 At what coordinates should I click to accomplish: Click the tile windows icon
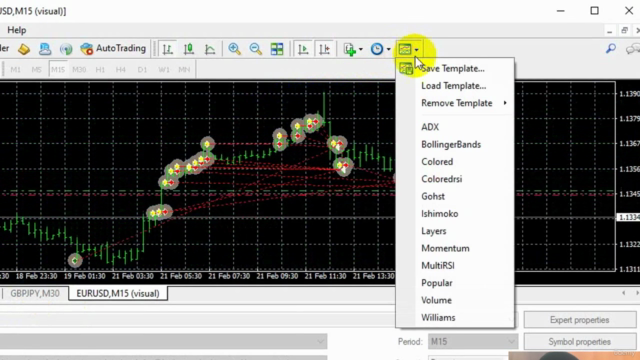click(277, 49)
